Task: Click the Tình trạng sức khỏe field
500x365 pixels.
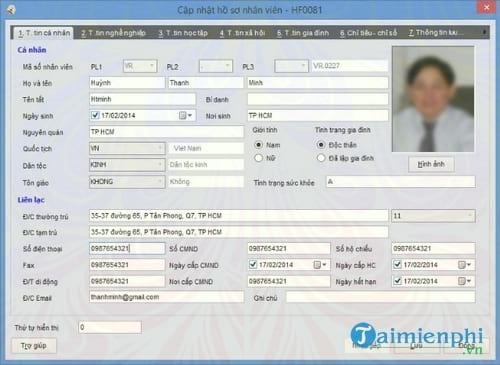Action: coord(401,182)
